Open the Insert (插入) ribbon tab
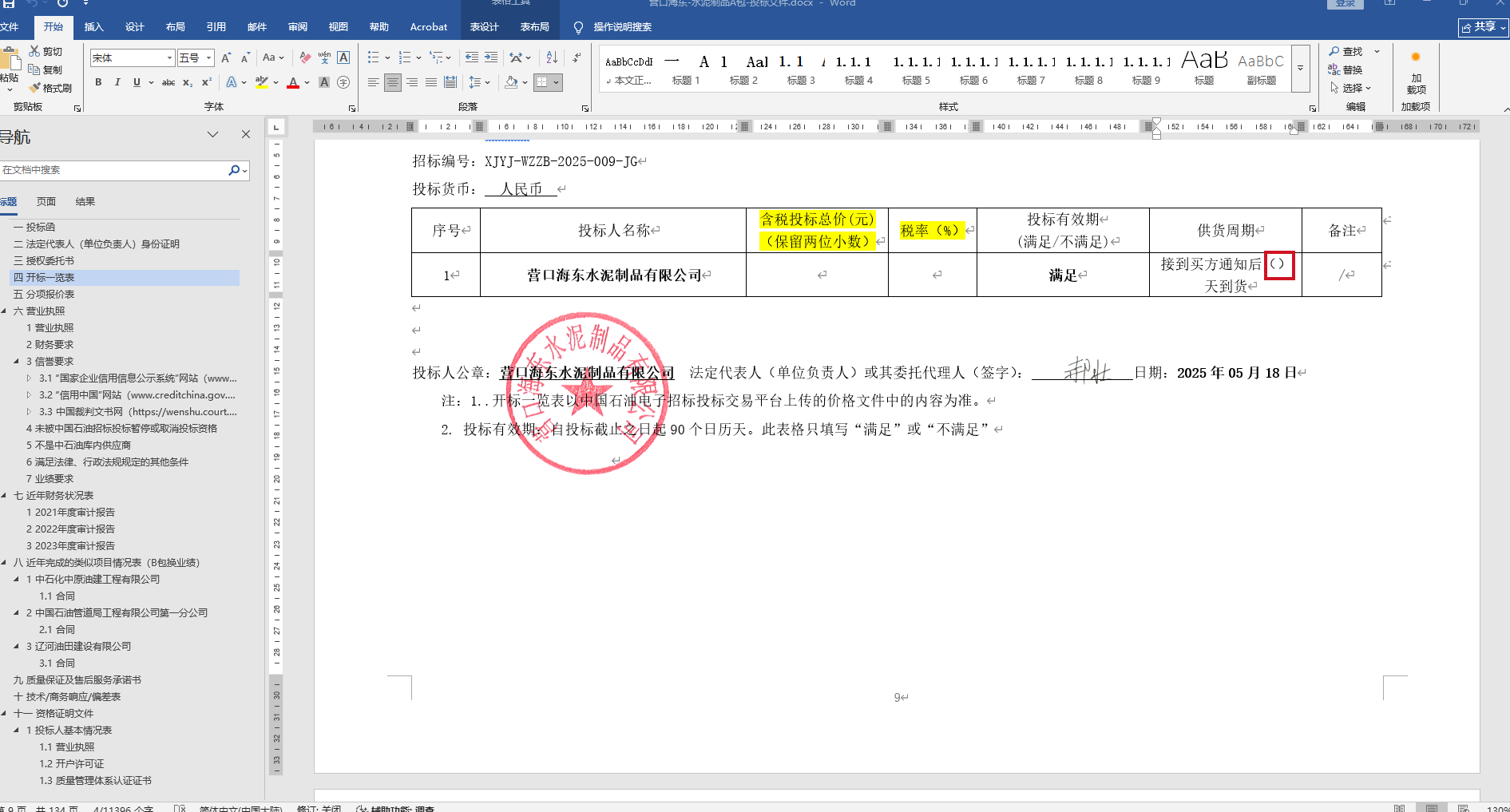 pos(94,27)
